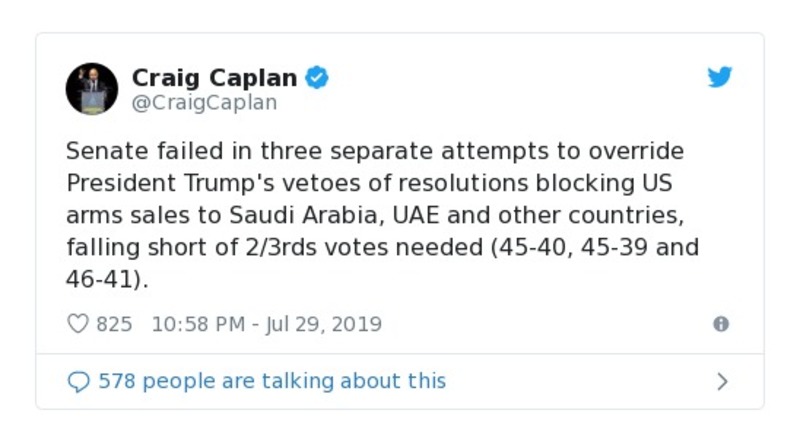Screen dimensions: 800x445
Task: Click the 825 likes count
Action: (x=114, y=324)
